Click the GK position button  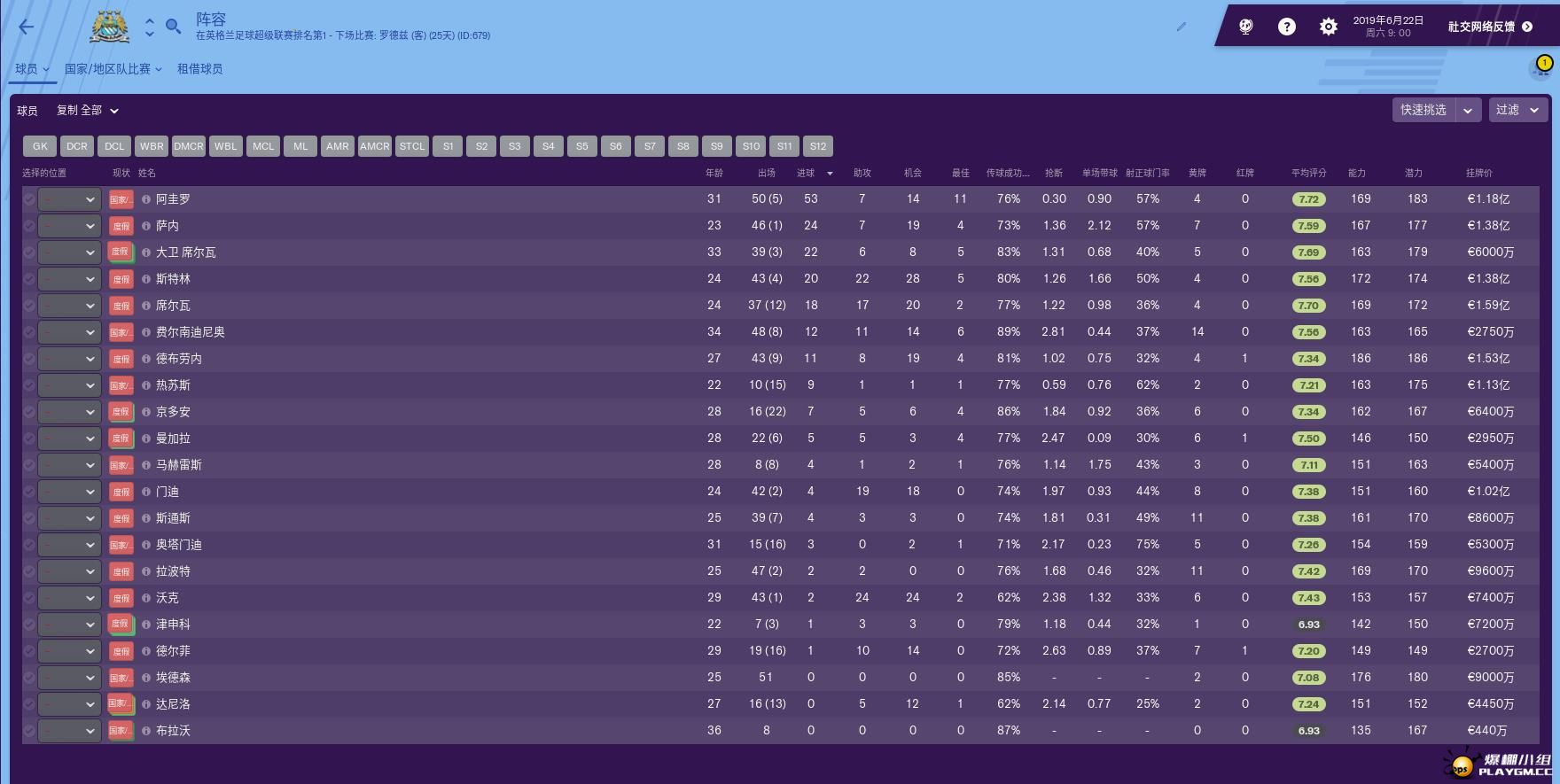coord(40,146)
